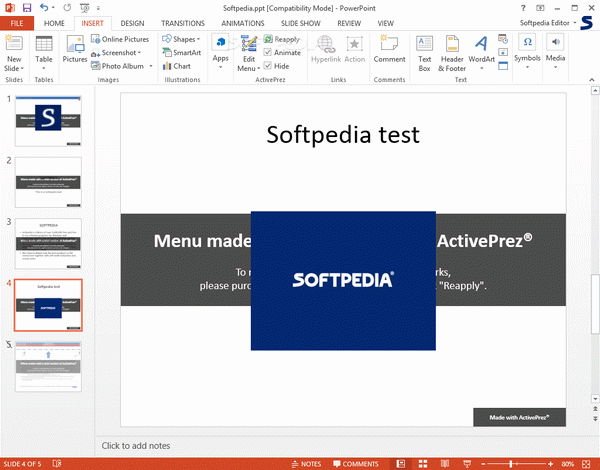Click the Reapply button in ActivePrez

[x=282, y=39]
